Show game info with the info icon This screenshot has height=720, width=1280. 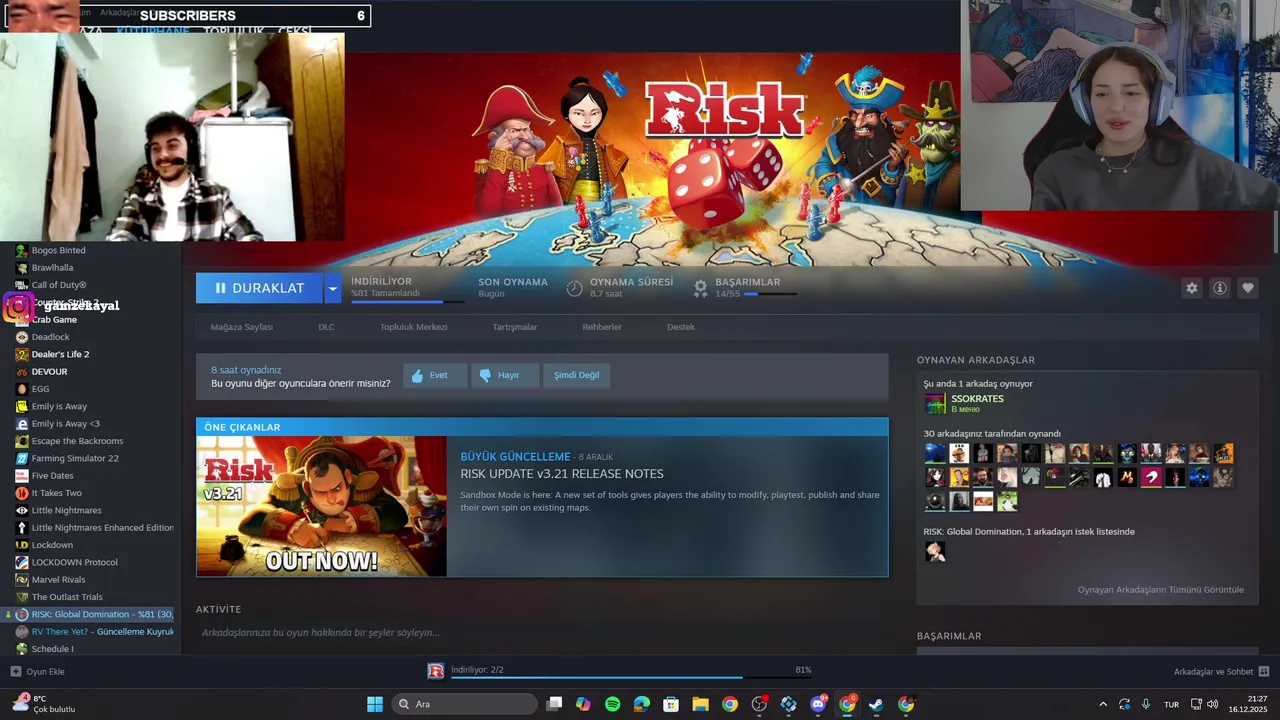[1220, 288]
